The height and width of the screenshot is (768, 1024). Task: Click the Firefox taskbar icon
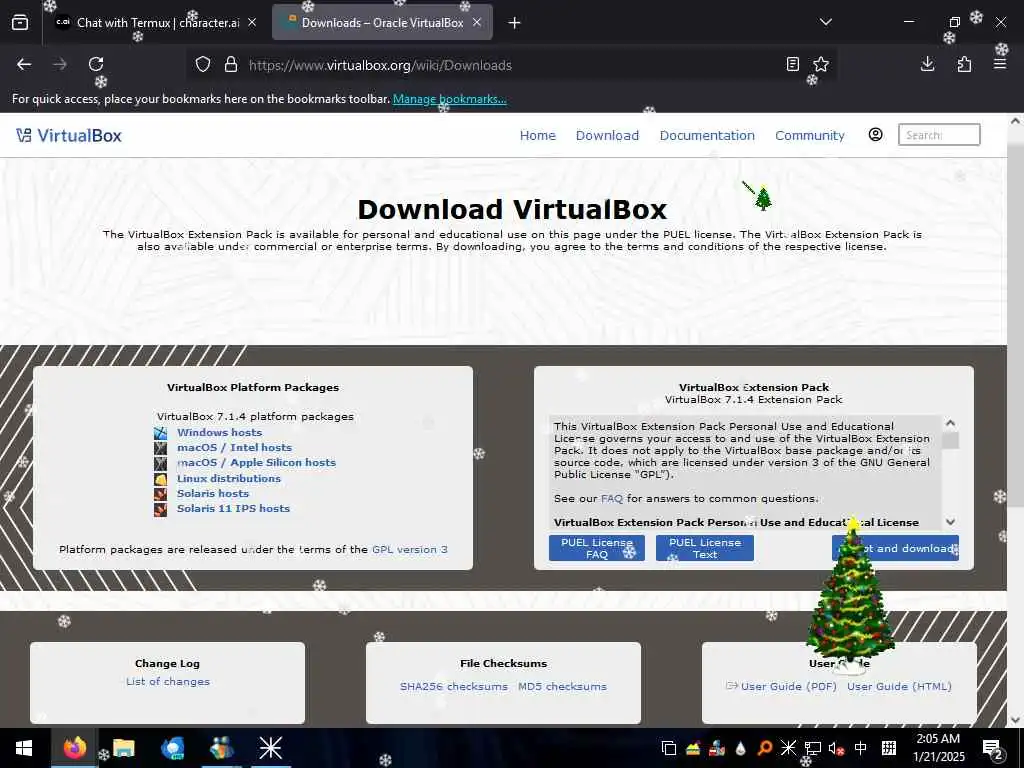coord(74,748)
